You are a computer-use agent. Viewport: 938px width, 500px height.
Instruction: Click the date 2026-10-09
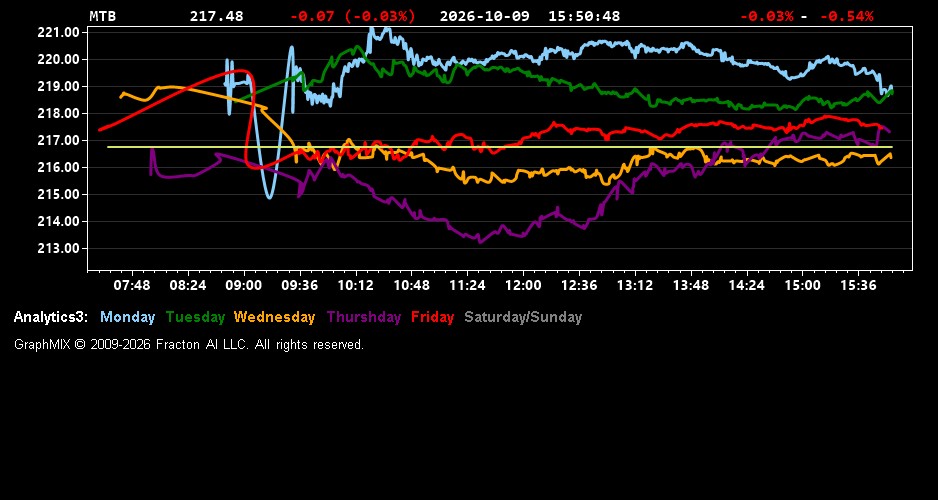pyautogui.click(x=485, y=16)
